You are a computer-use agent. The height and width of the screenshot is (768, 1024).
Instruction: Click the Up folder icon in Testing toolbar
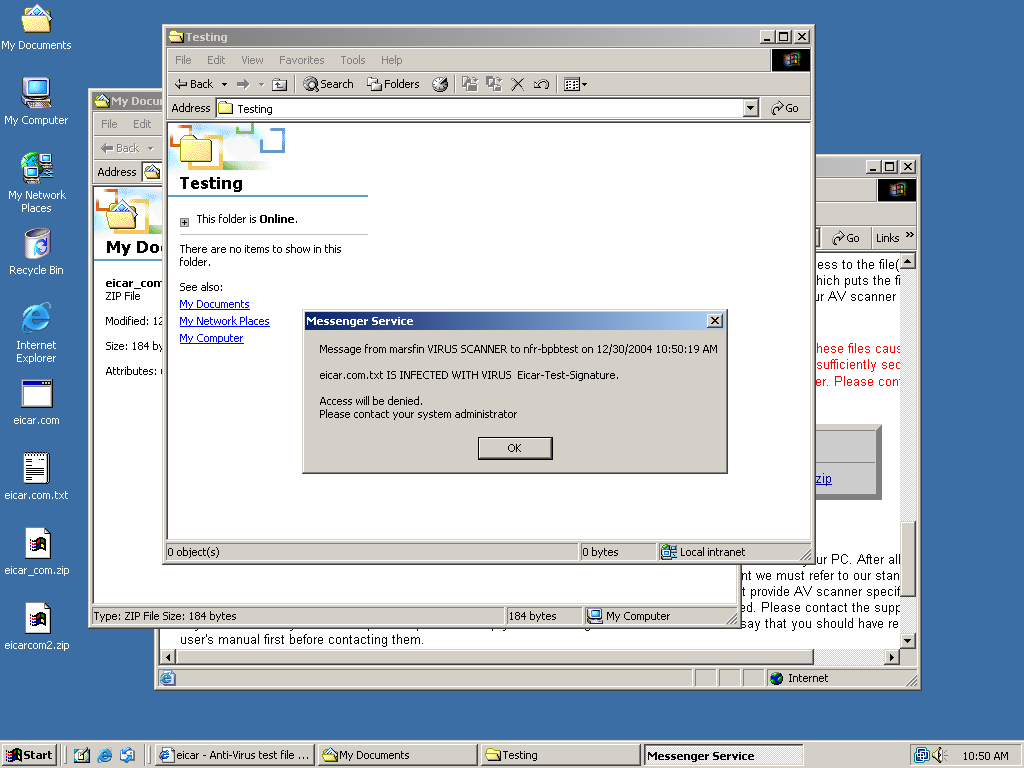(280, 85)
